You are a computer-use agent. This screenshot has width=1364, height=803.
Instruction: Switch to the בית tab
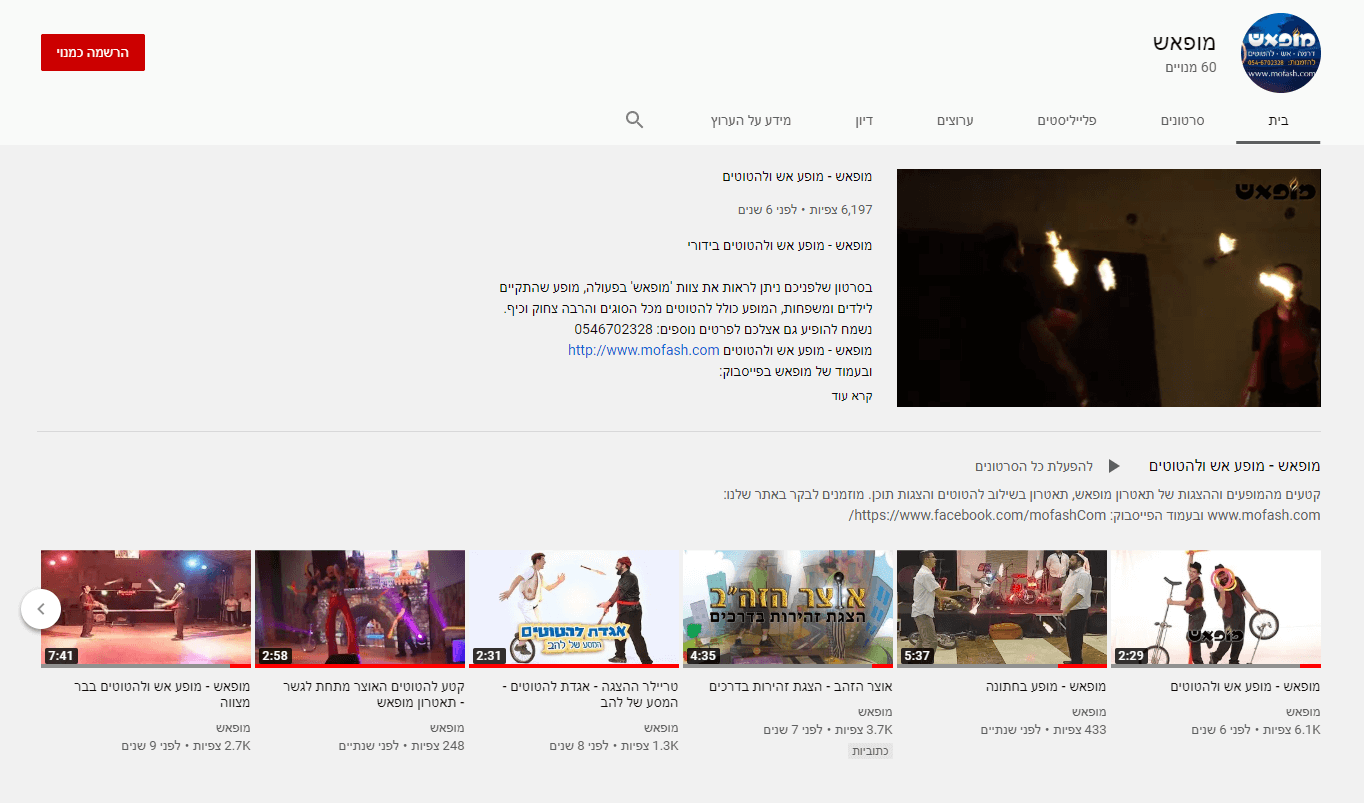[x=1278, y=120]
